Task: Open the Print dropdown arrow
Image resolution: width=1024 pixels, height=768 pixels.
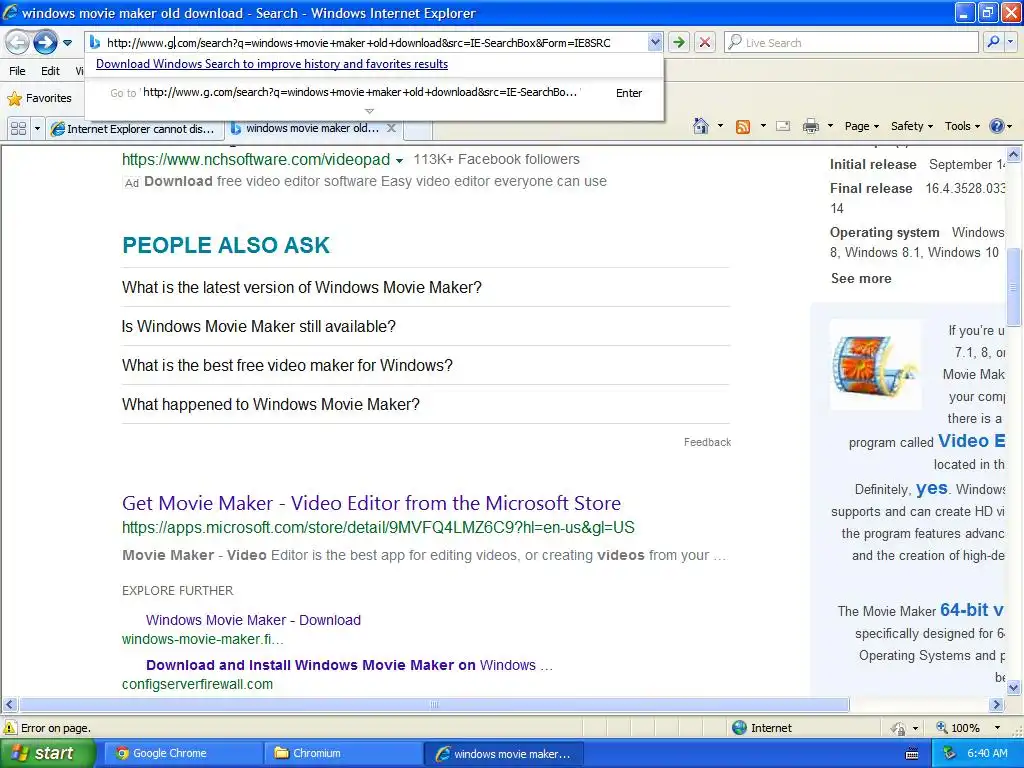Action: pyautogui.click(x=830, y=126)
